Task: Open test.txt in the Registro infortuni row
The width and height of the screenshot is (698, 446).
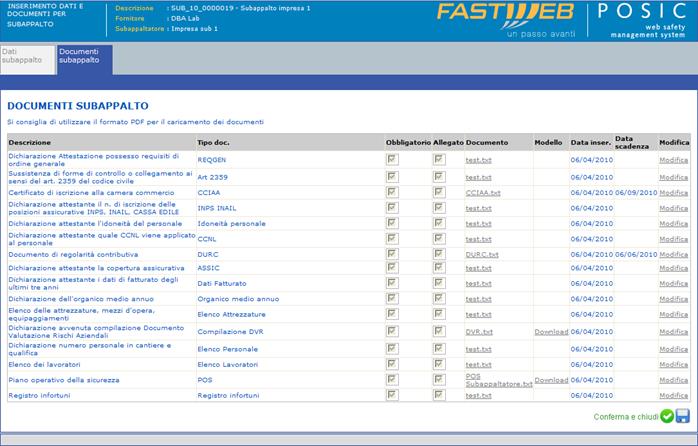Action: tap(479, 395)
